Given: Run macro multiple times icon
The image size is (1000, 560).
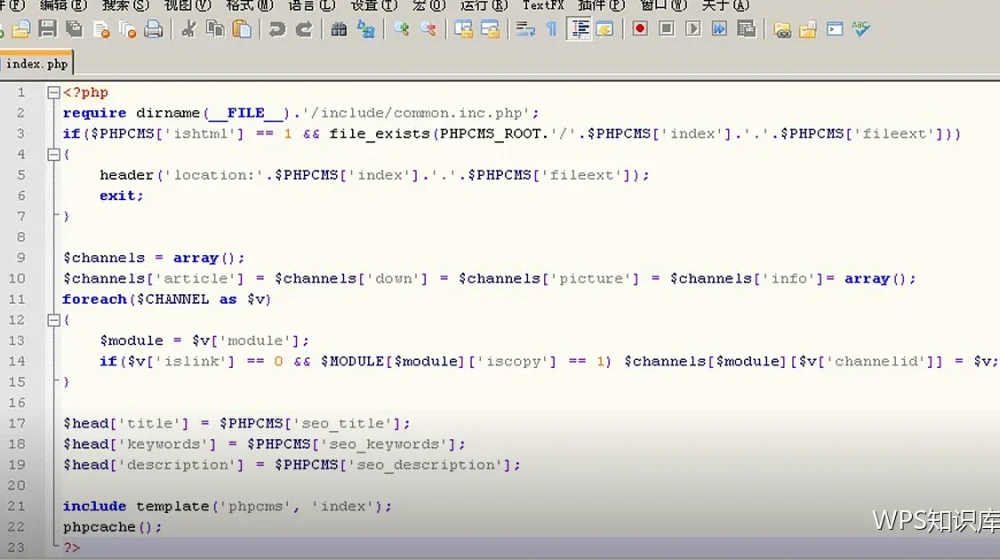Looking at the screenshot, I should point(719,29).
